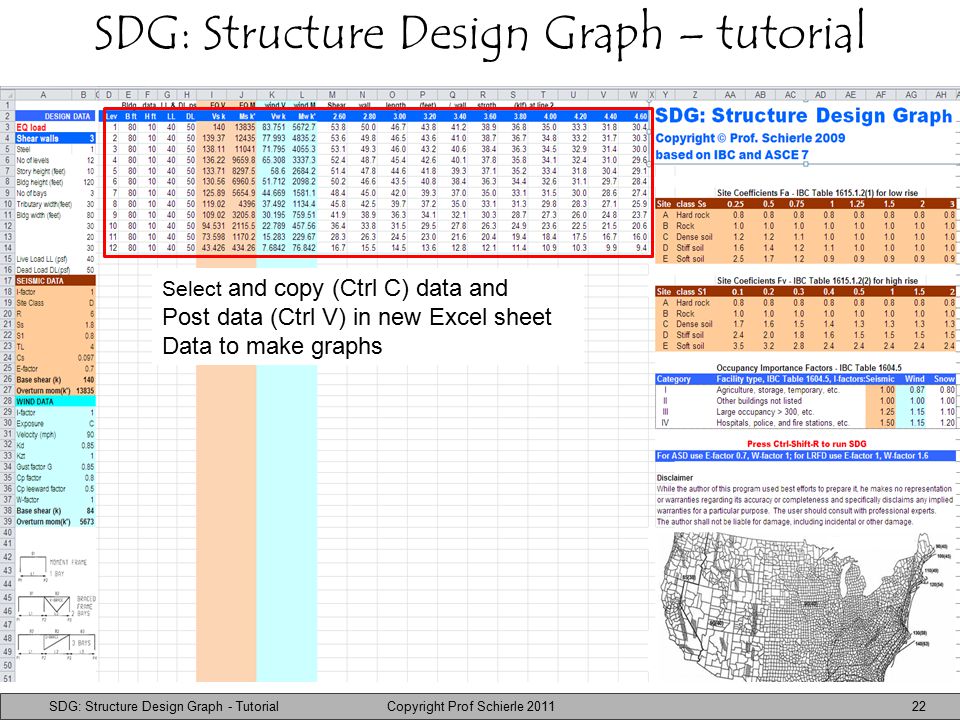This screenshot has height=720, width=960.
Task: Select the Category header in occupancy table
Action: coord(673,379)
